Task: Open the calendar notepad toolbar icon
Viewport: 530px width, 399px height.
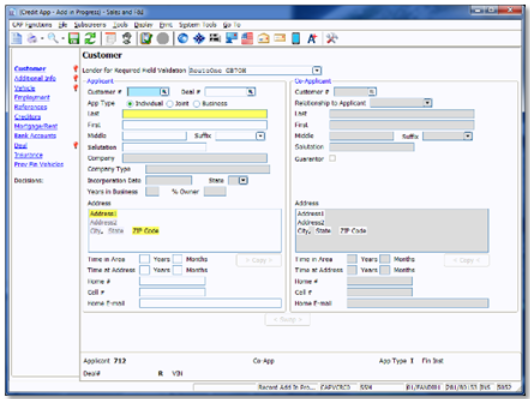Action: point(110,38)
